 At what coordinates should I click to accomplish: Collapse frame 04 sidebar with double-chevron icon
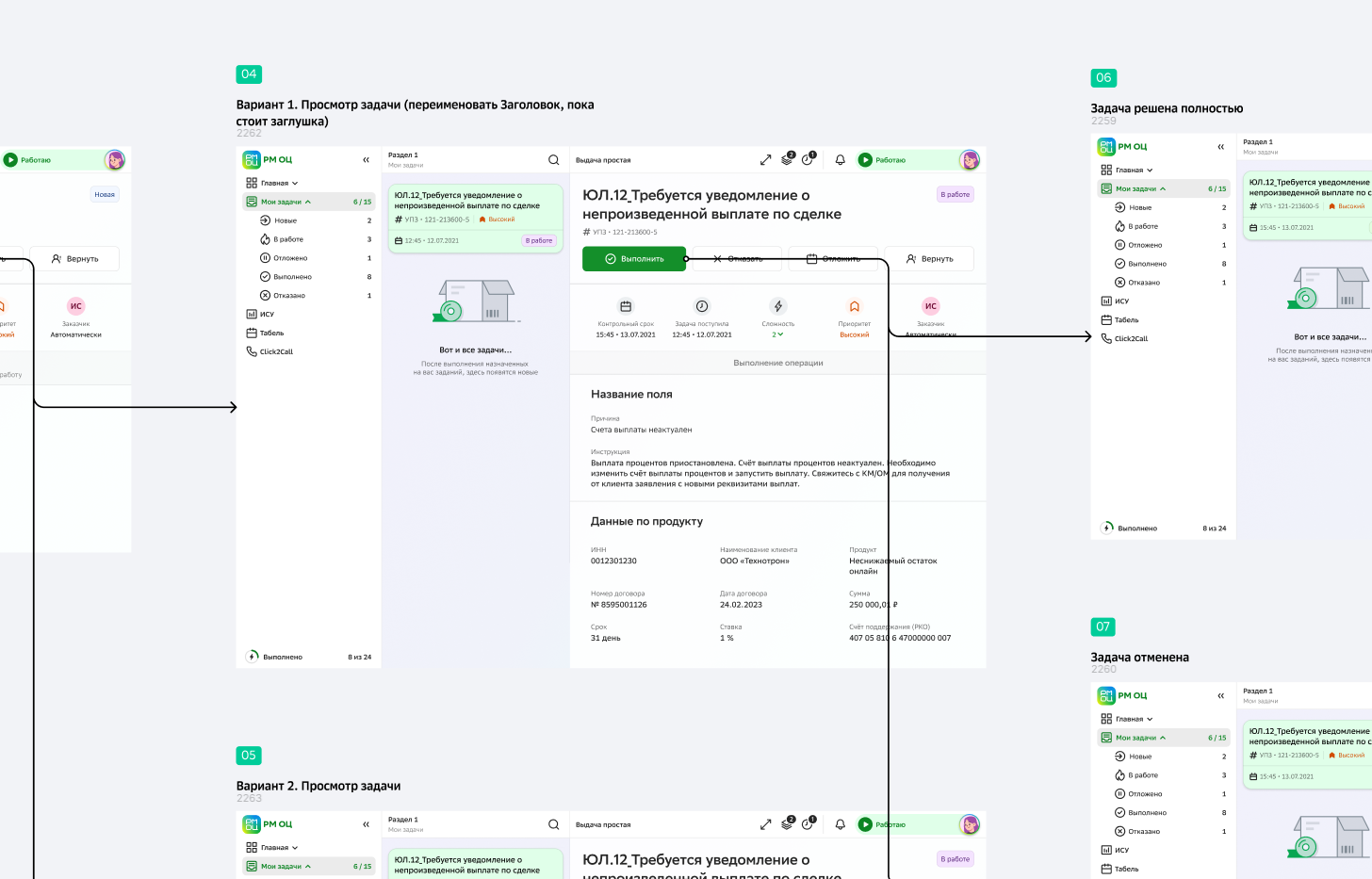click(367, 160)
